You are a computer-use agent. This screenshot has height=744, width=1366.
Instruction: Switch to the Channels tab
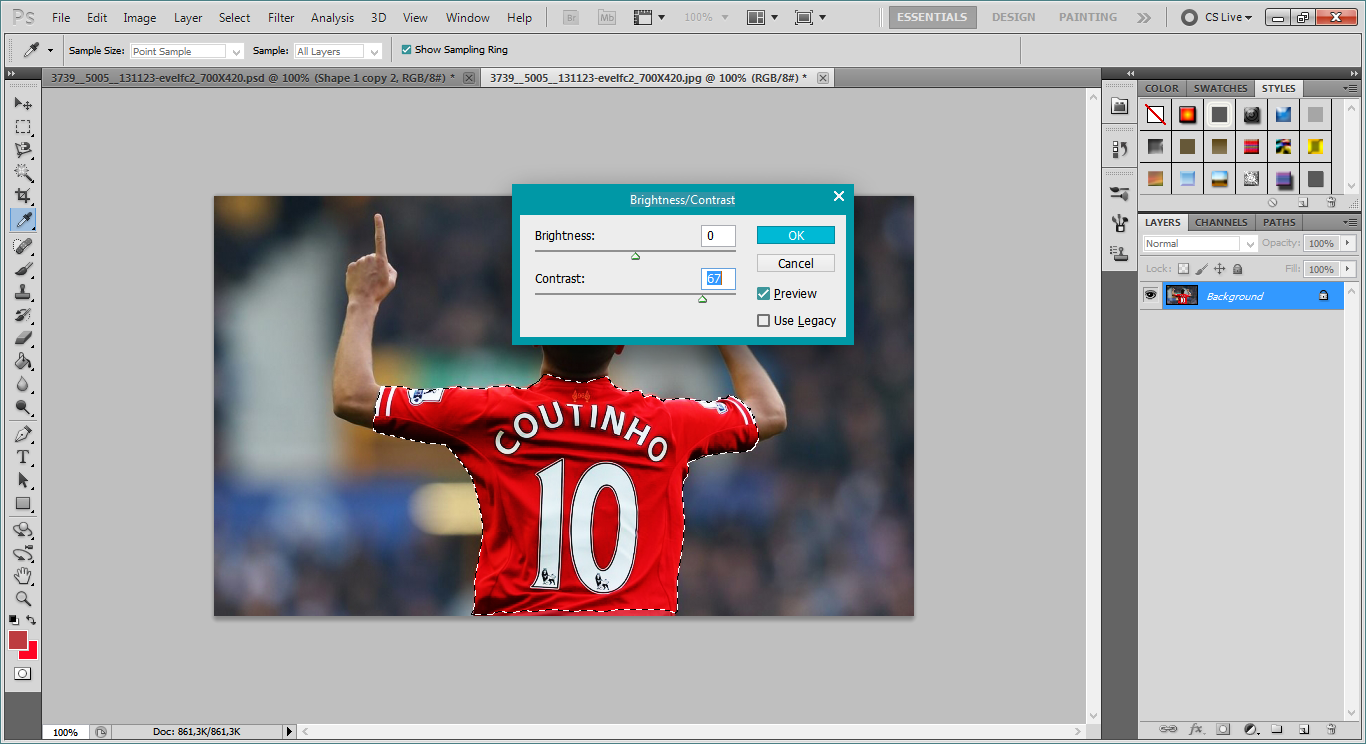[1221, 222]
